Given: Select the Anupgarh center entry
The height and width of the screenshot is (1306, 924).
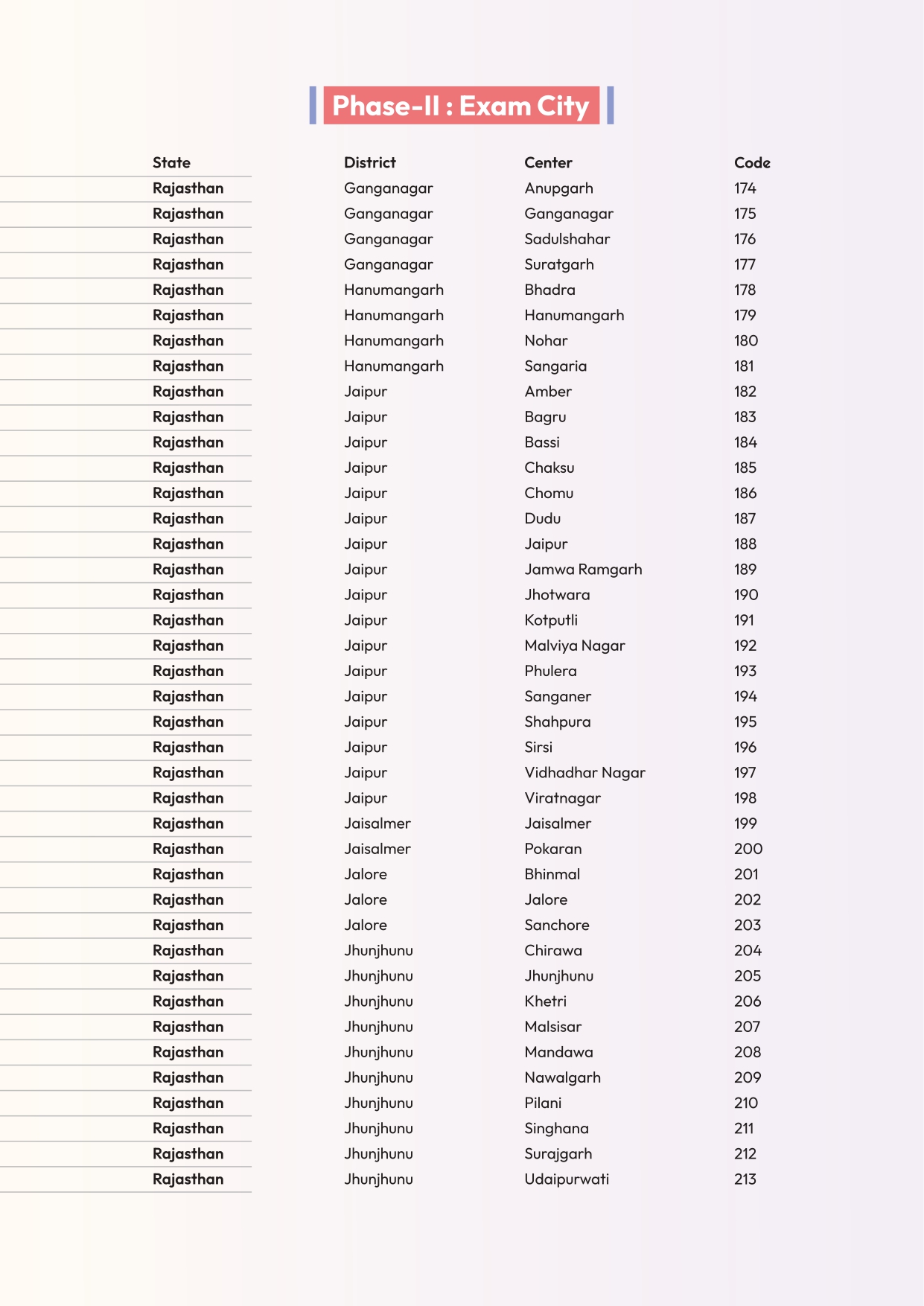Looking at the screenshot, I should click(558, 188).
